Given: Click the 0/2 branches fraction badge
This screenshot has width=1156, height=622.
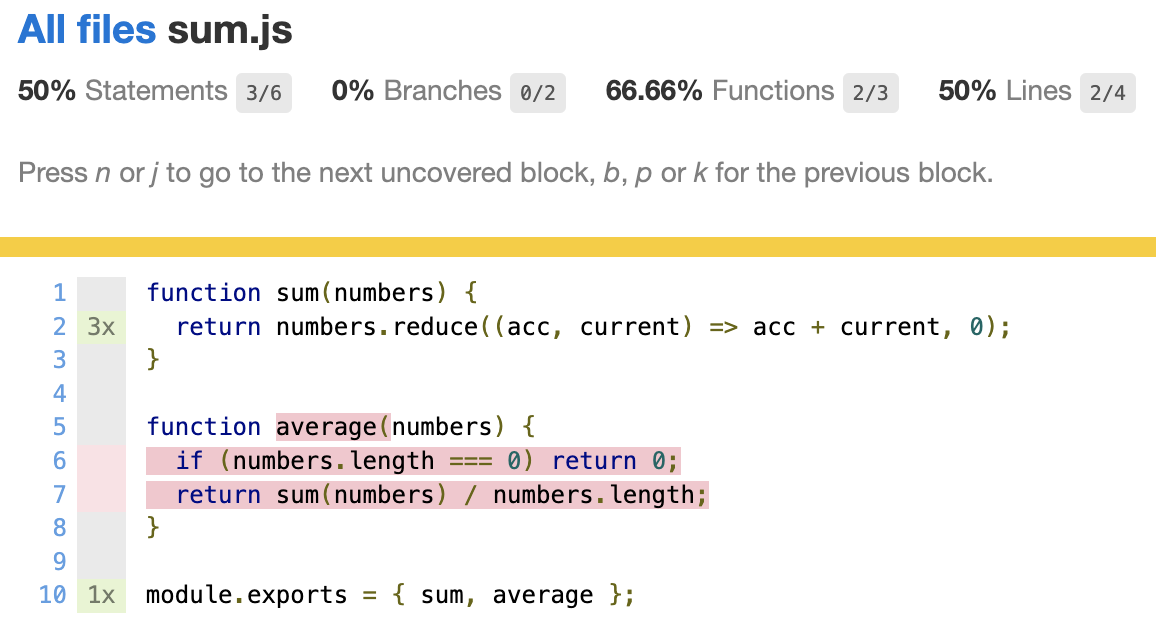Looking at the screenshot, I should pyautogui.click(x=538, y=93).
